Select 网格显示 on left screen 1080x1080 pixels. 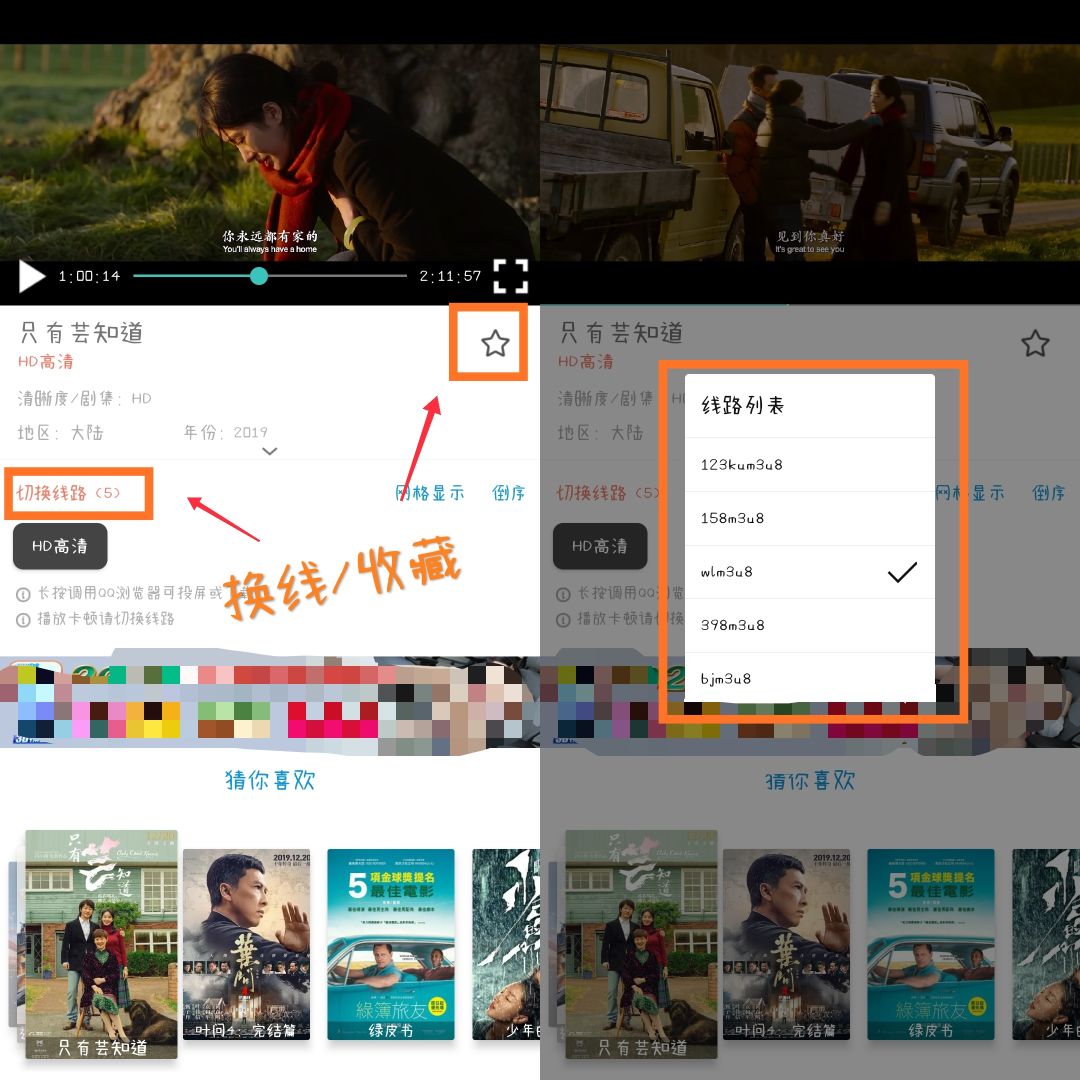(x=430, y=492)
